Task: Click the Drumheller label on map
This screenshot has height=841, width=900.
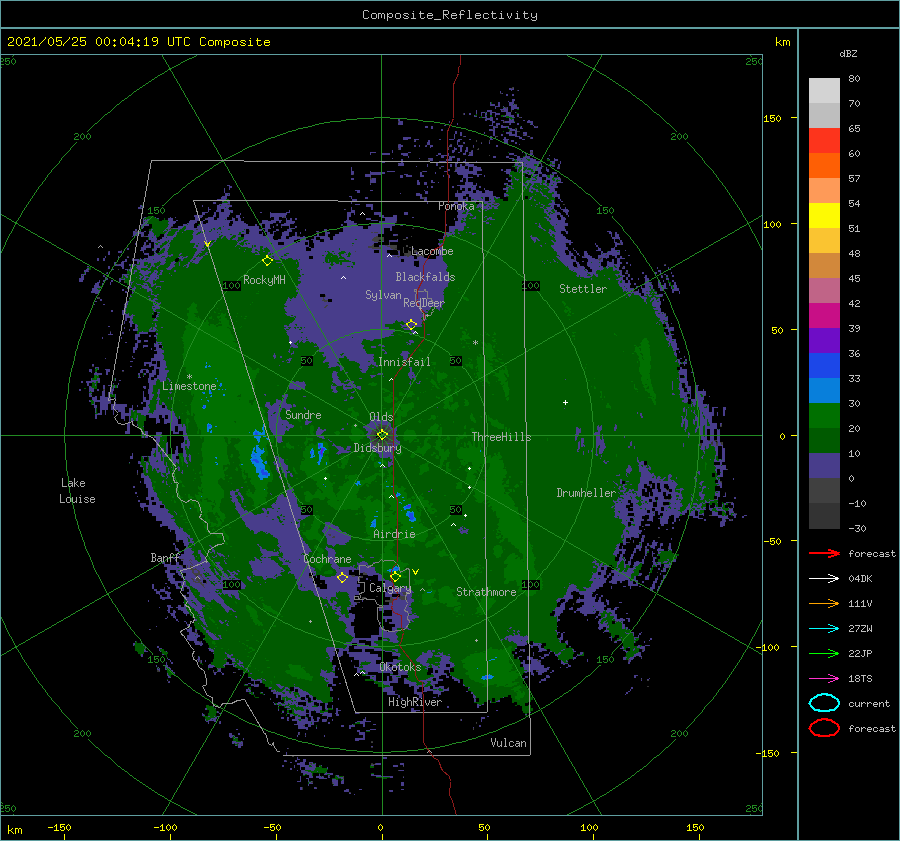Action: 585,493
